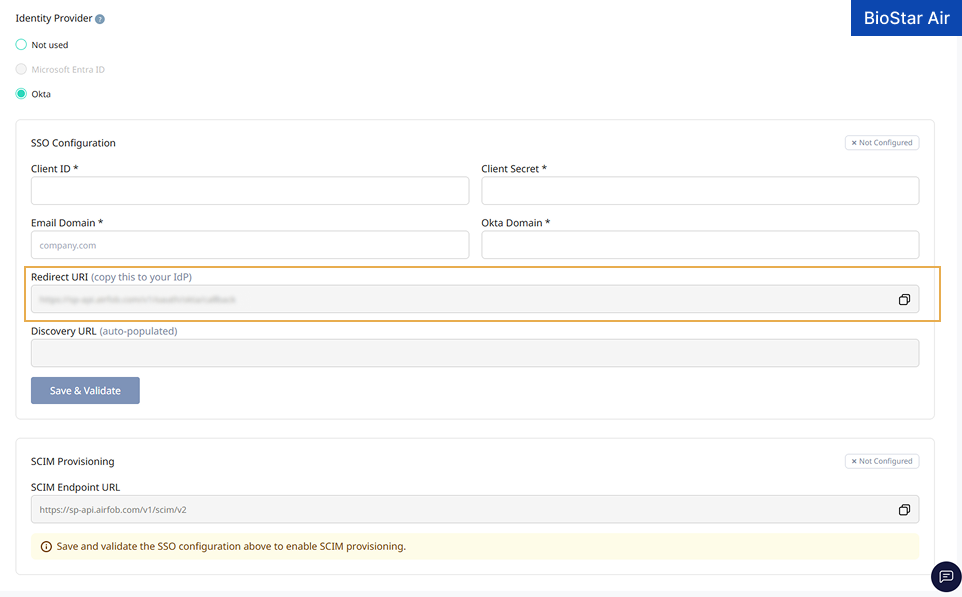
Task: Click SCIM Provisioning Not Configured status badge
Action: [x=882, y=461]
